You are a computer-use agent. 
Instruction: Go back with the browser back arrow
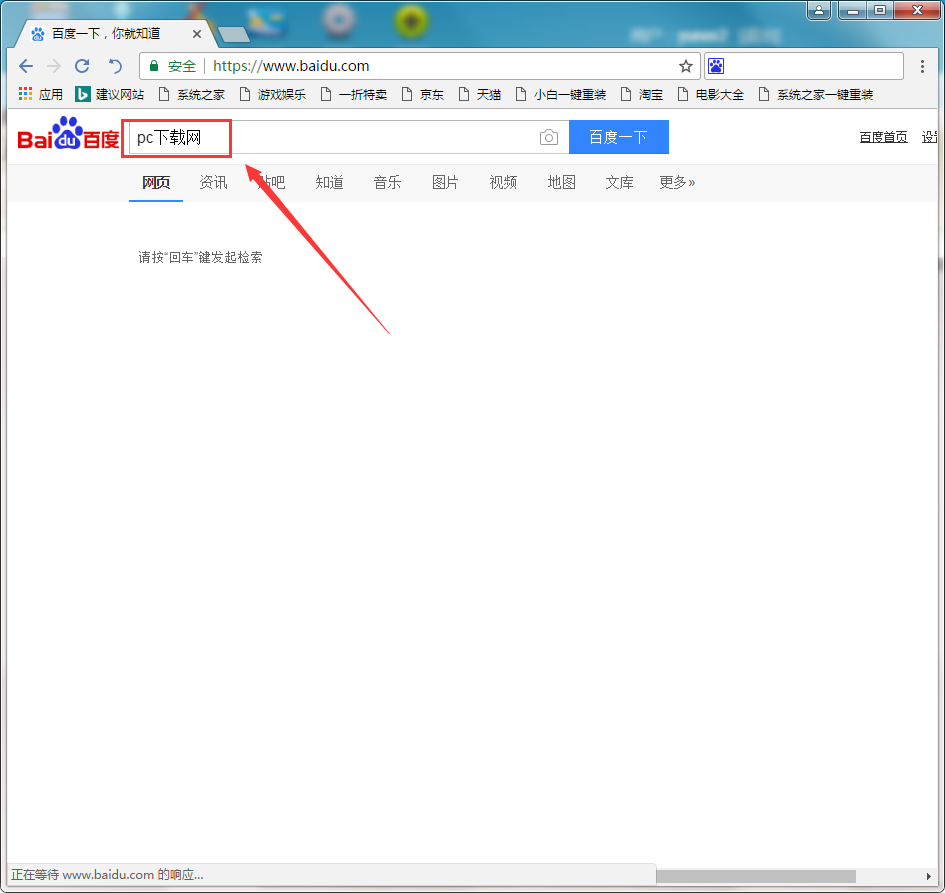(x=26, y=66)
